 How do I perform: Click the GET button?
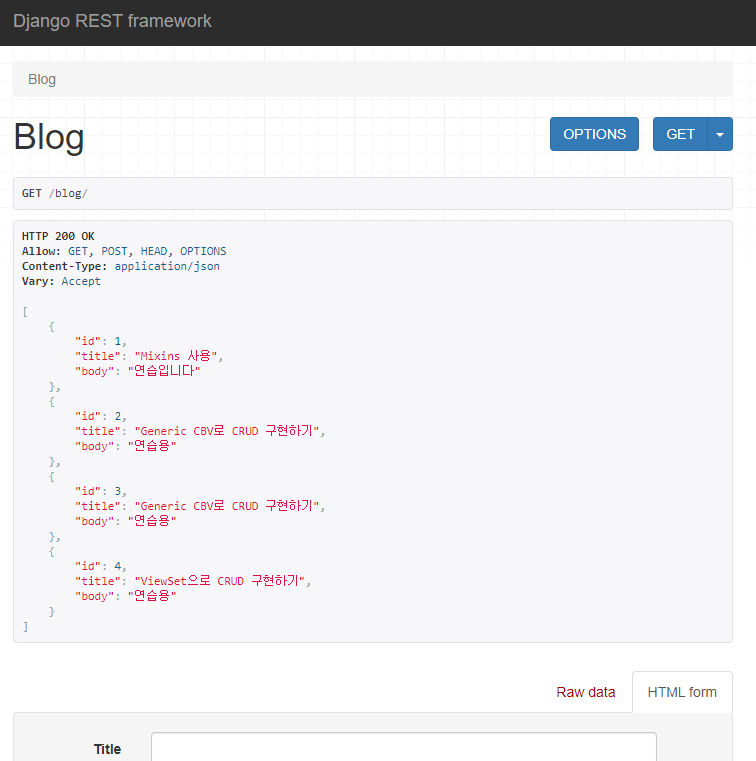pyautogui.click(x=680, y=134)
